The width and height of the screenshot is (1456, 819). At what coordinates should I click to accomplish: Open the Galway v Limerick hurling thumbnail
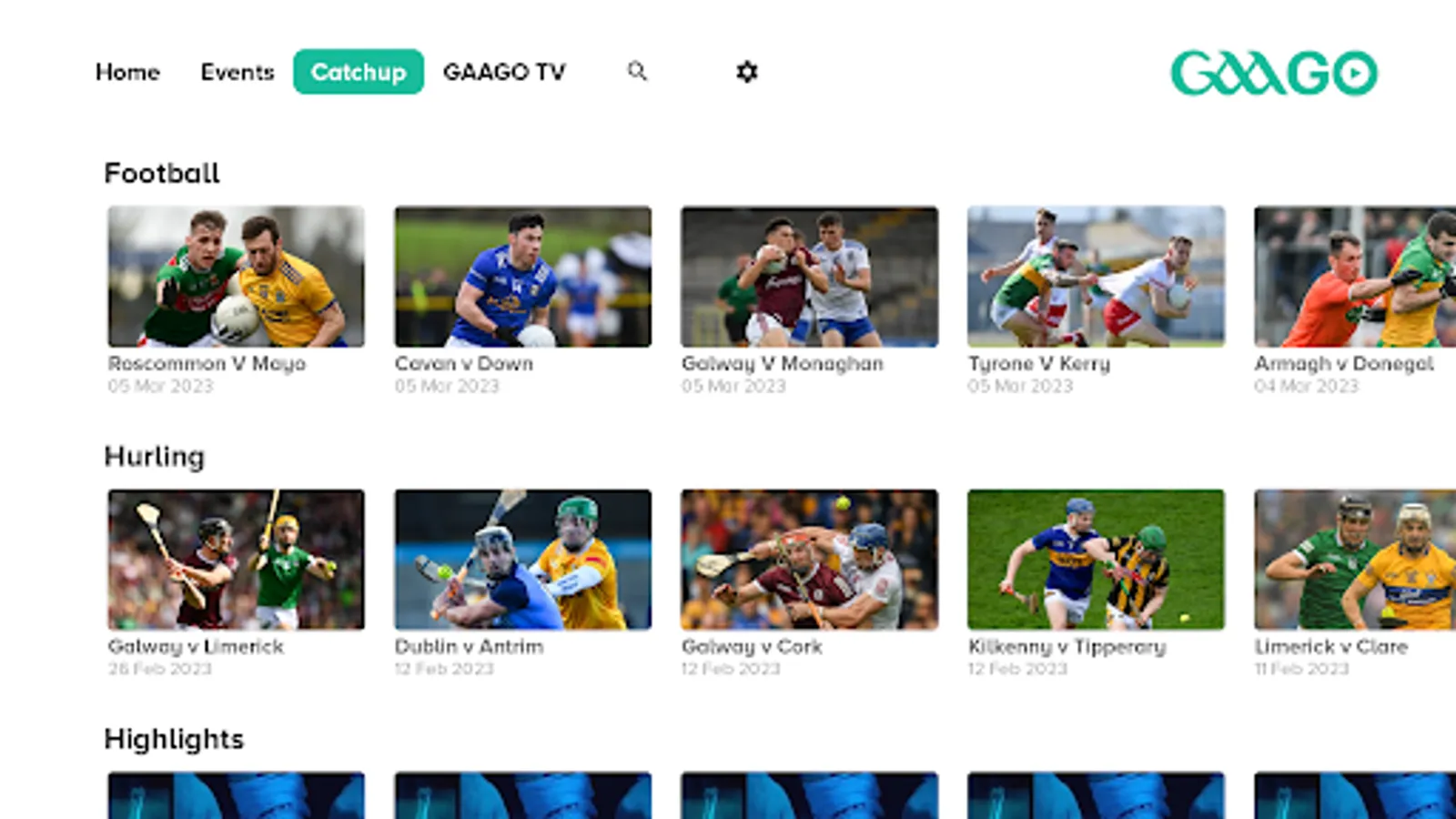[237, 560]
